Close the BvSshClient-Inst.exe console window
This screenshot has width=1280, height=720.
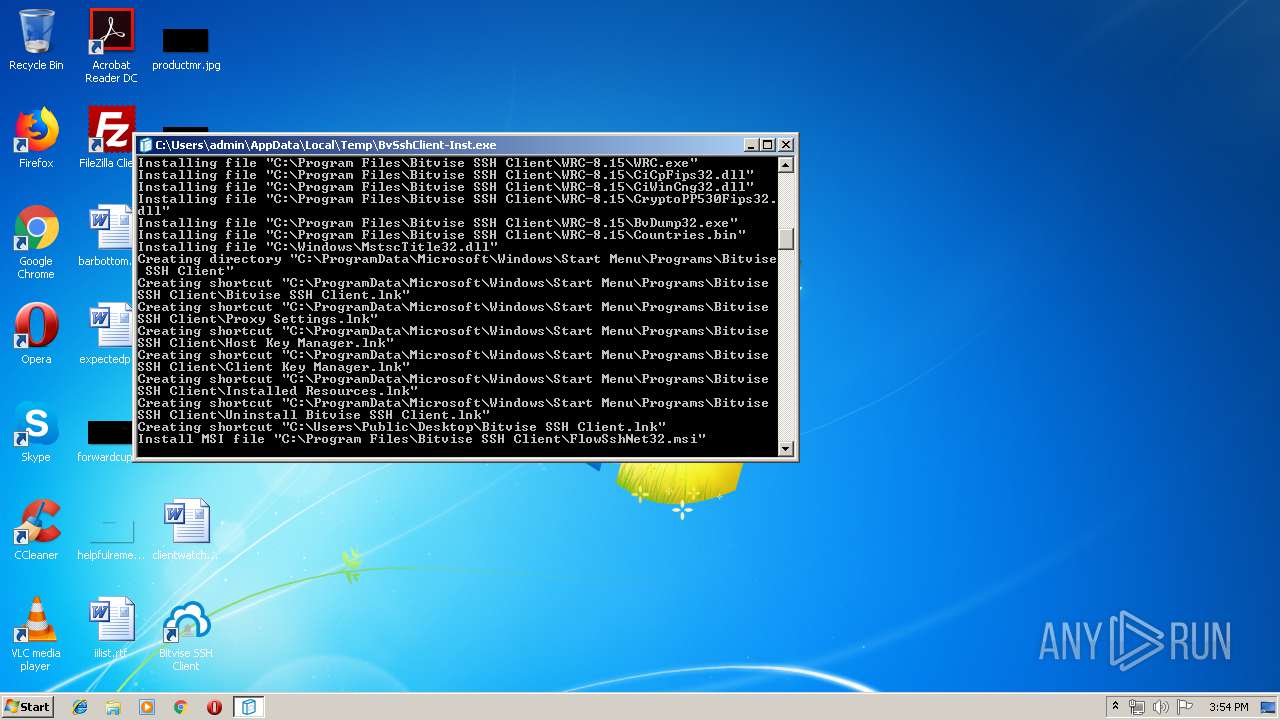coord(786,145)
